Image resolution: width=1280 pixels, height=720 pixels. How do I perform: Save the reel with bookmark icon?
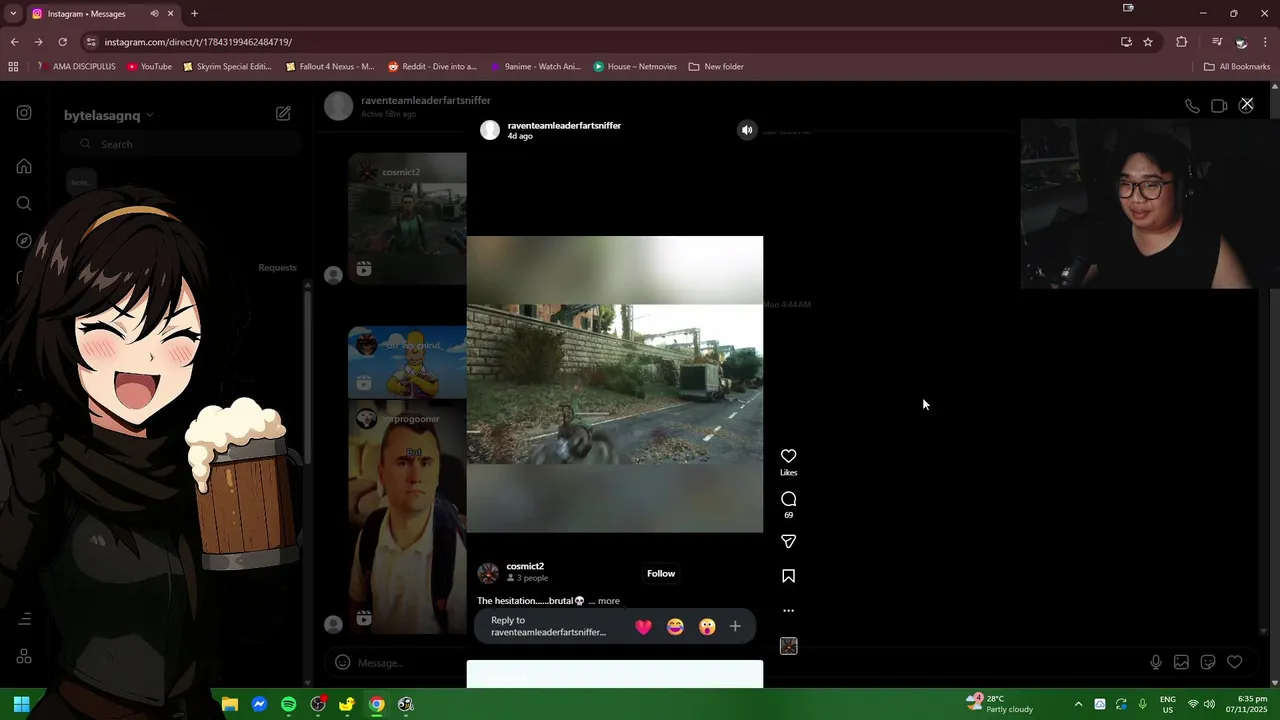tap(788, 576)
